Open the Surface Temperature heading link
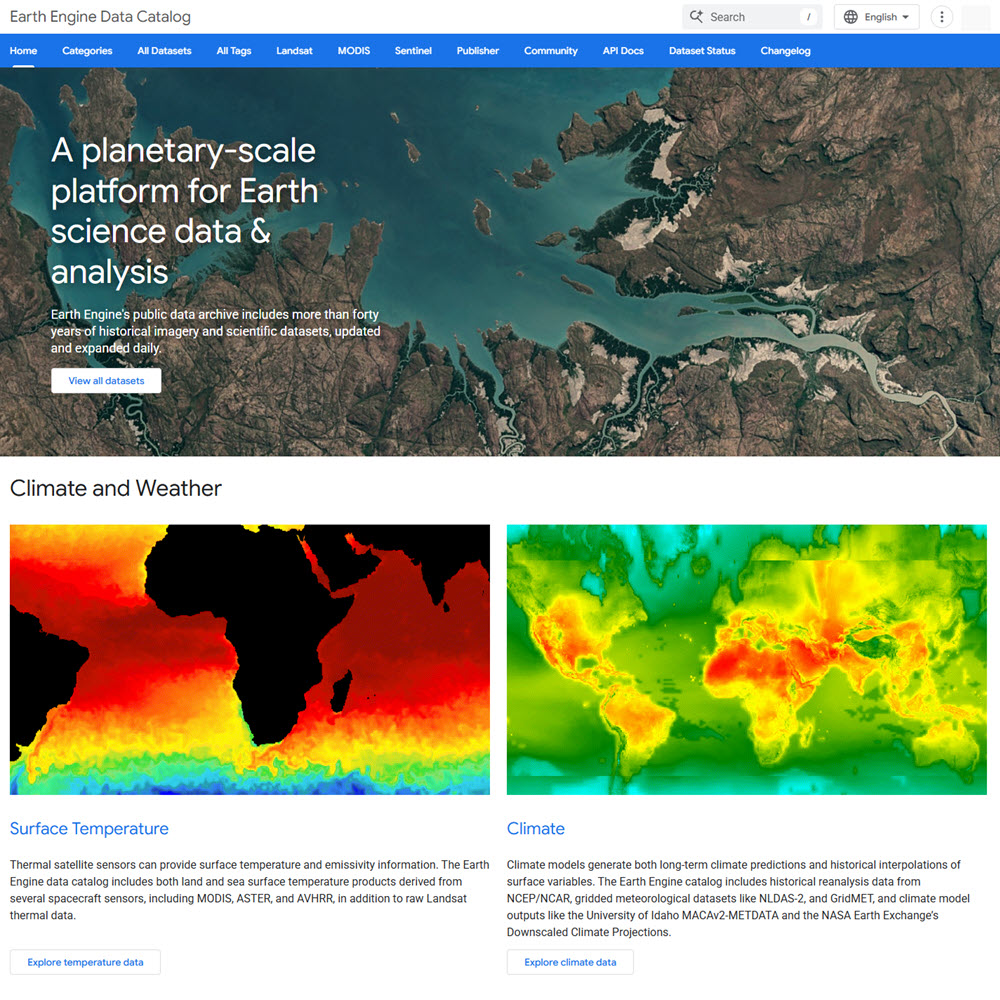Screen dimensions: 1000x1000 tap(89, 828)
